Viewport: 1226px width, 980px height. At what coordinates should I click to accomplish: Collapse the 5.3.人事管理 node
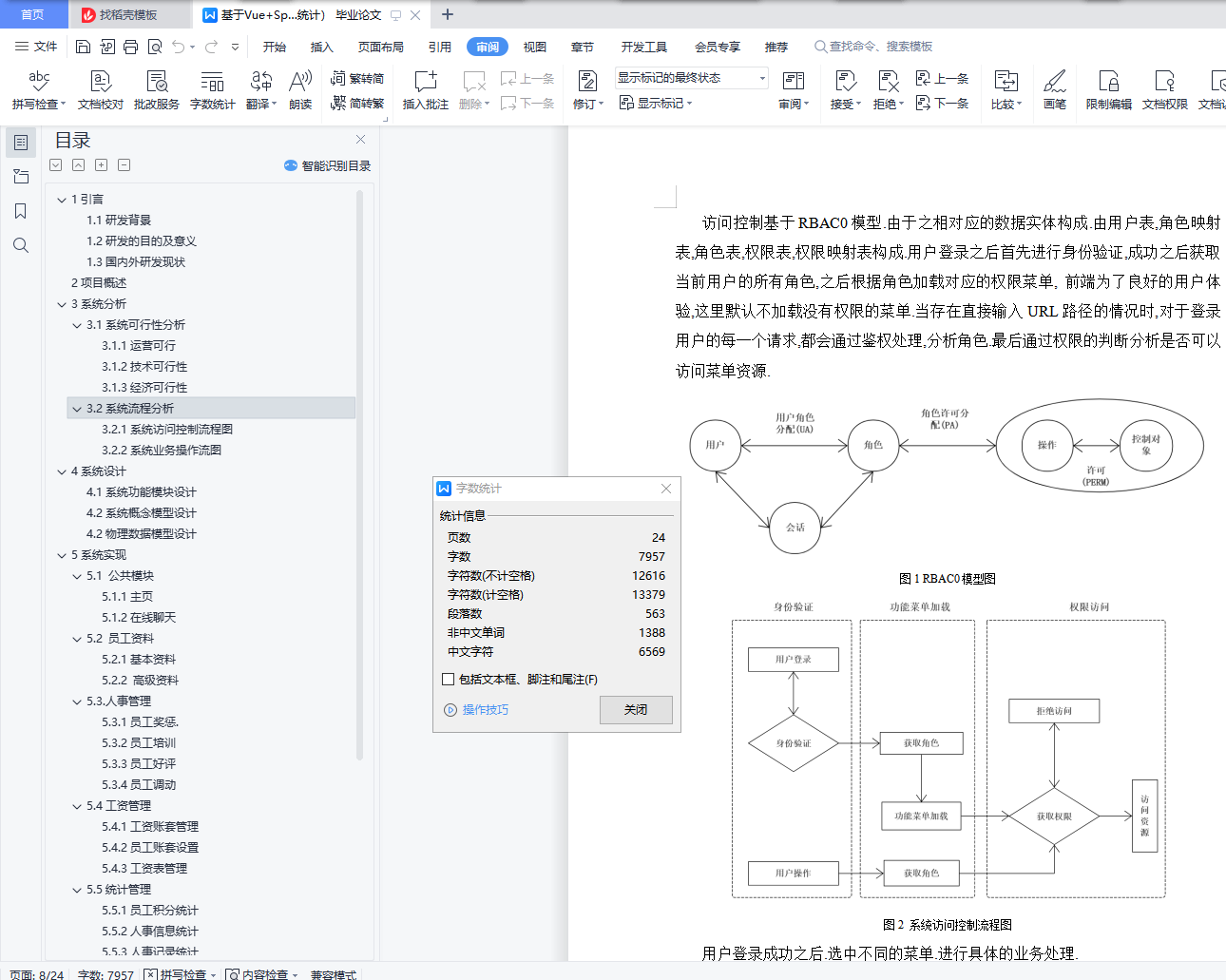[77, 701]
